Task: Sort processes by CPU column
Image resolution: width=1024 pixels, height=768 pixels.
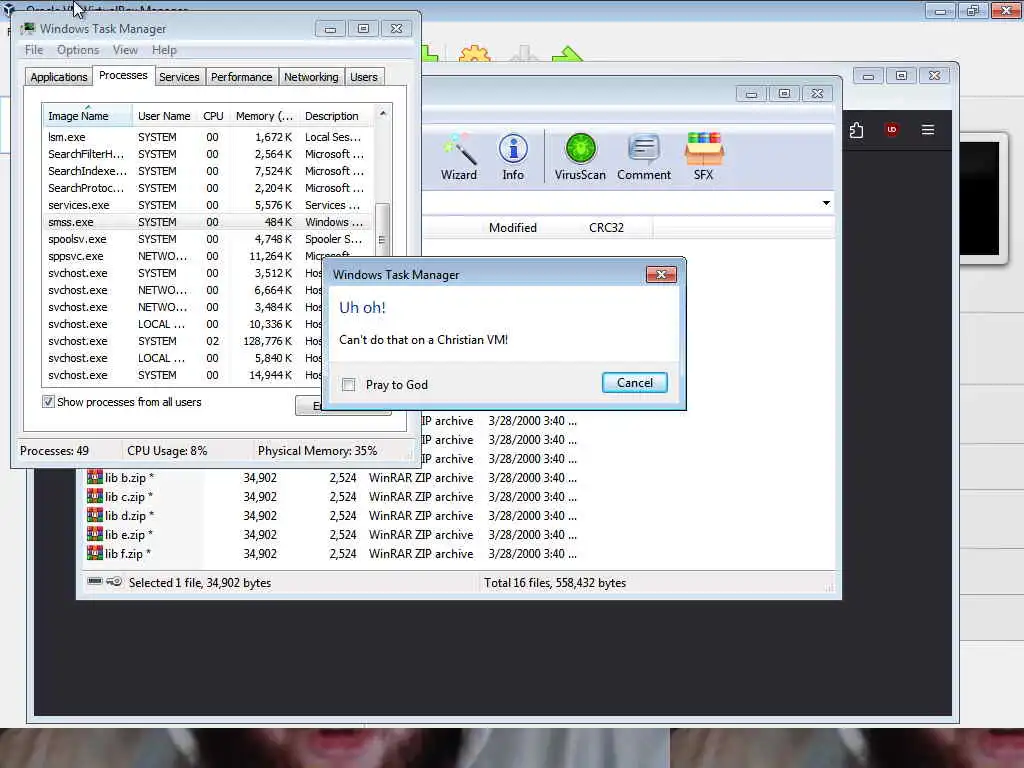Action: point(213,116)
